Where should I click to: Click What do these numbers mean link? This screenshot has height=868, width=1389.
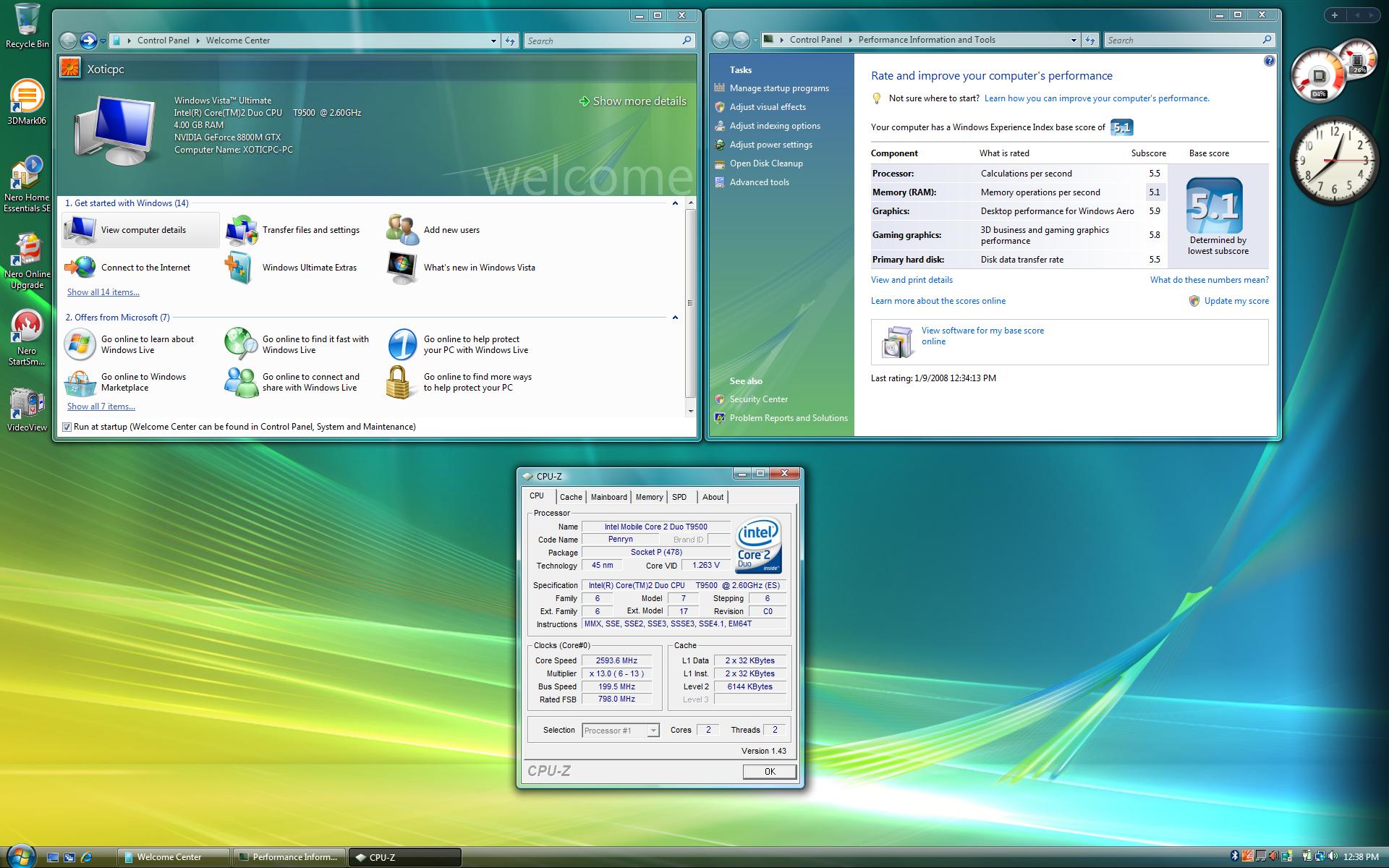(1209, 280)
